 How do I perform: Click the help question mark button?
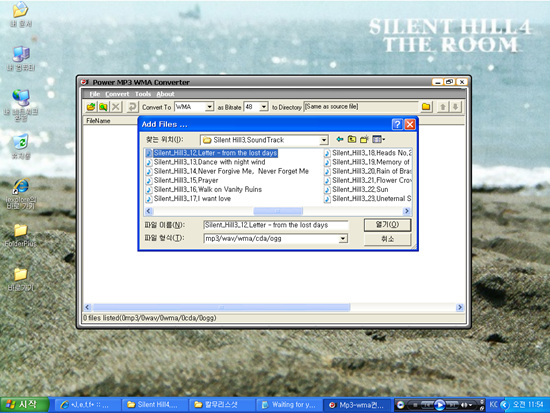pyautogui.click(x=397, y=124)
